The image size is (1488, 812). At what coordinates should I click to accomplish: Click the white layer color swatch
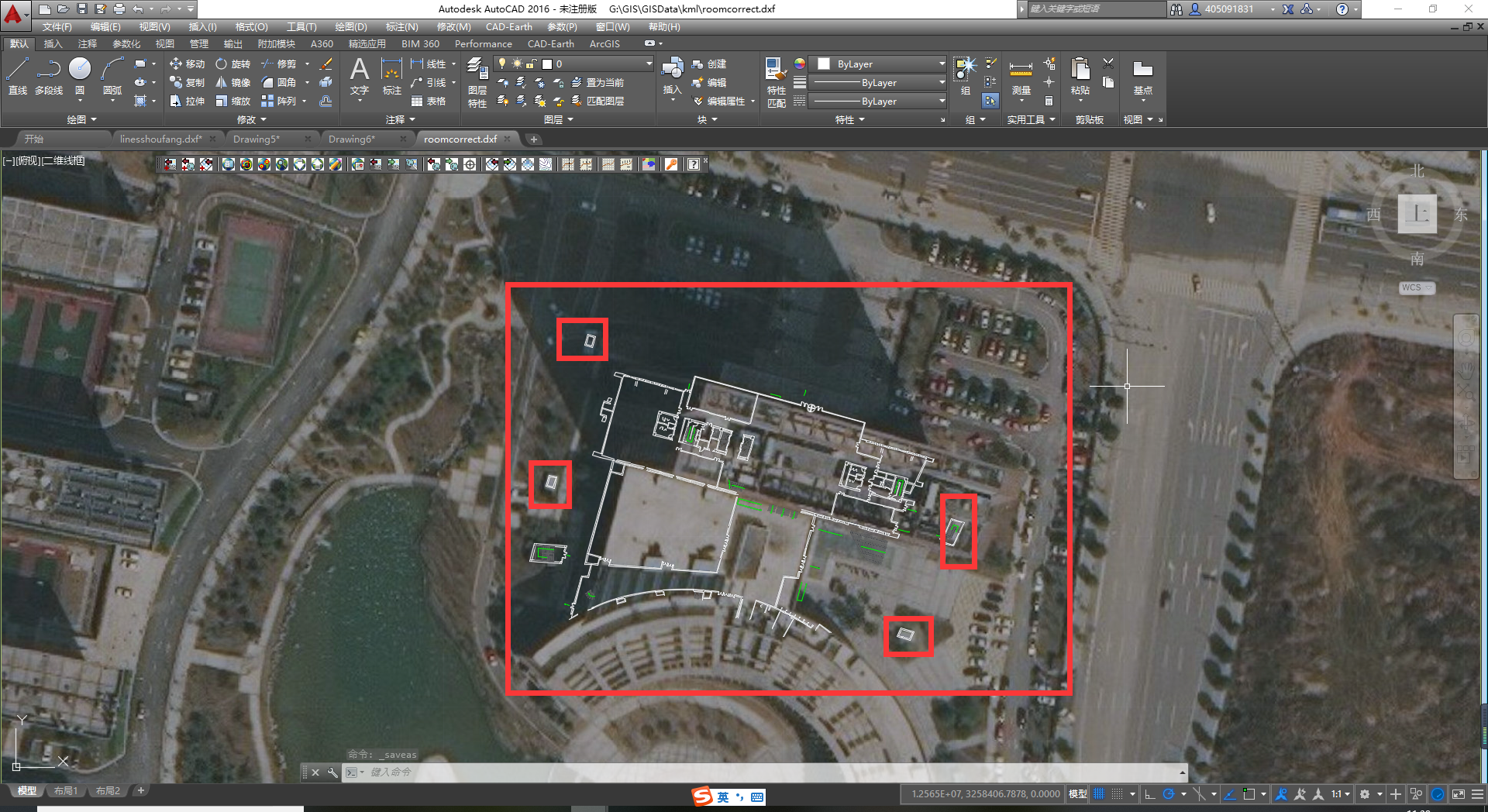(547, 64)
